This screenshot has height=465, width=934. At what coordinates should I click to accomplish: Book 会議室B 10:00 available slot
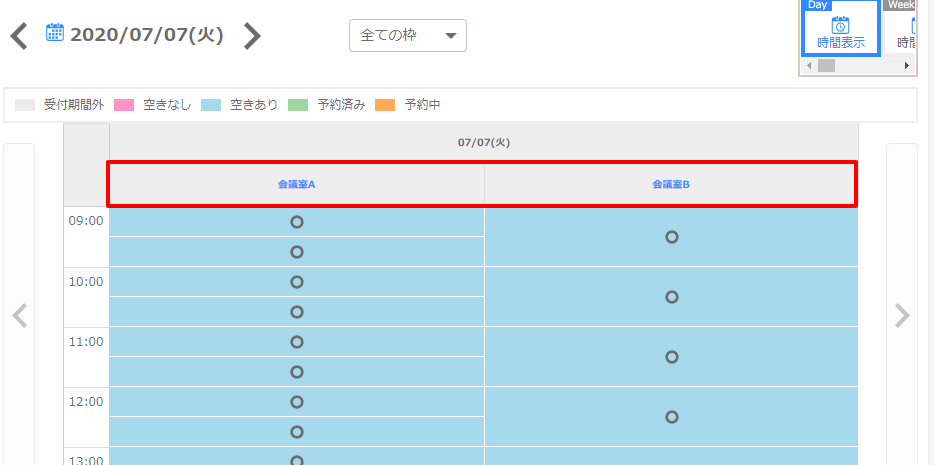(x=671, y=297)
